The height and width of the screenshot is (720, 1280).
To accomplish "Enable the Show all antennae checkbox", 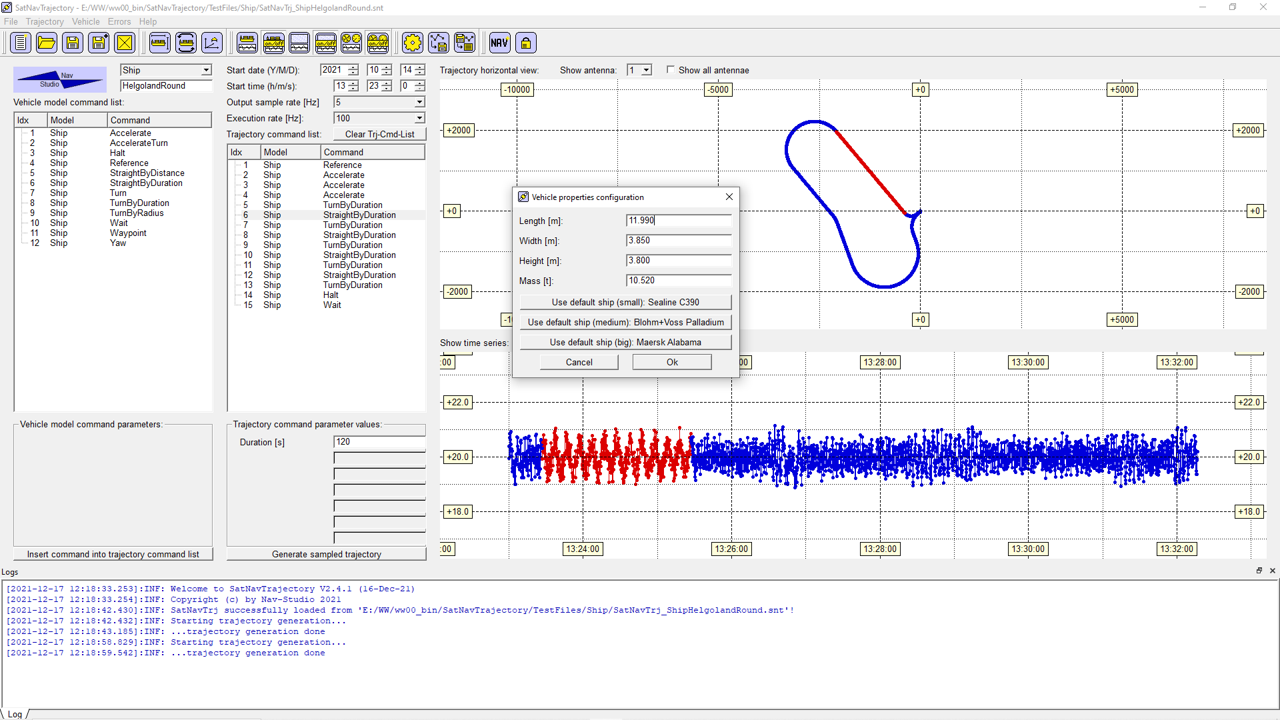I will 670,70.
